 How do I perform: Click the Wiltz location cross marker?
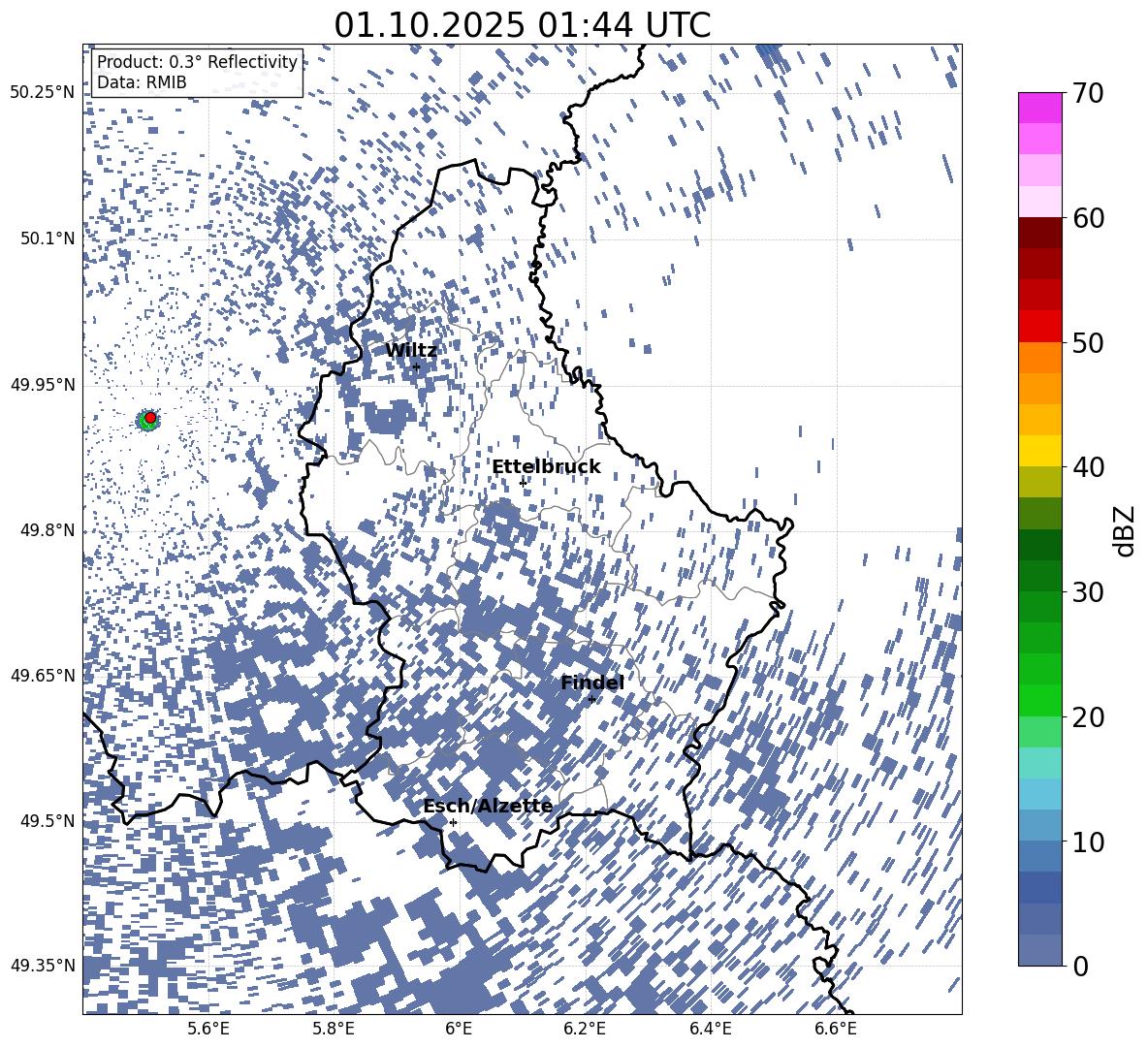[416, 366]
